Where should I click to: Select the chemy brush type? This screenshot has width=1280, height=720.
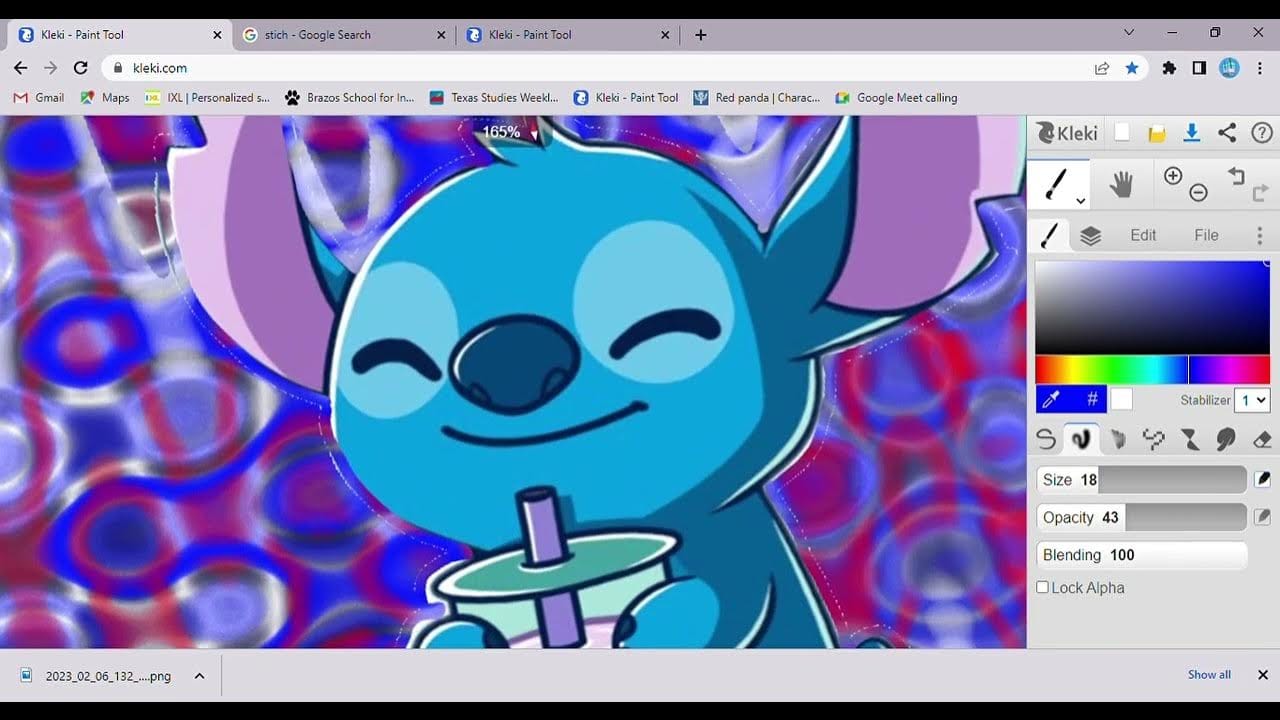tap(1190, 438)
